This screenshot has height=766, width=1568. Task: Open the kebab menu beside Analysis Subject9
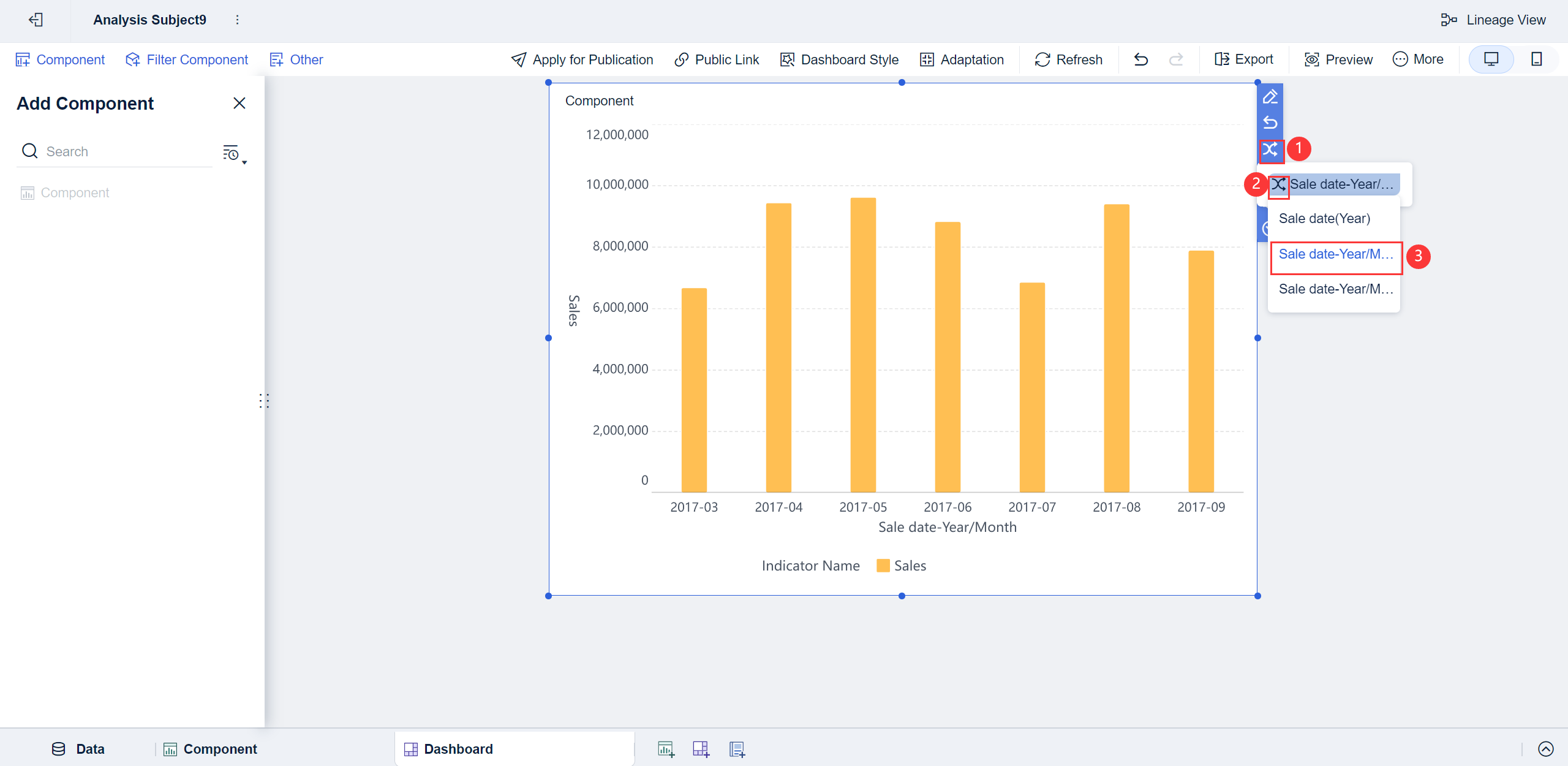click(238, 20)
